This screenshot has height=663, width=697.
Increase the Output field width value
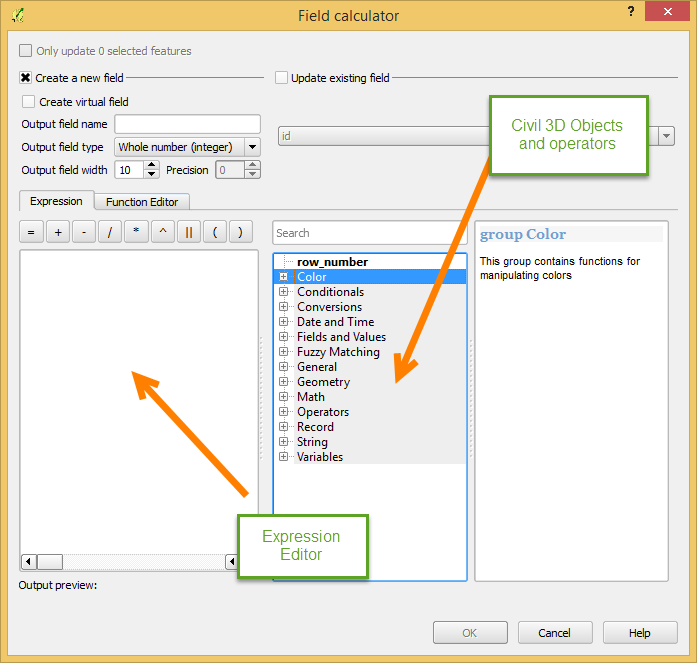152,165
